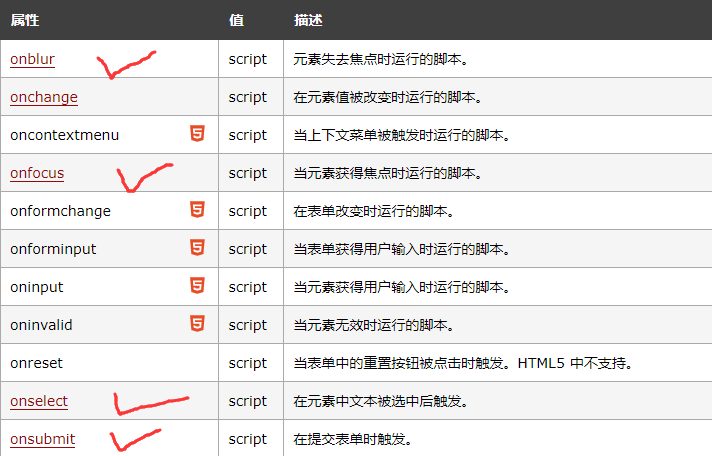This screenshot has width=712, height=456.
Task: Click the onreset attribute name cell
Action: coord(36,363)
